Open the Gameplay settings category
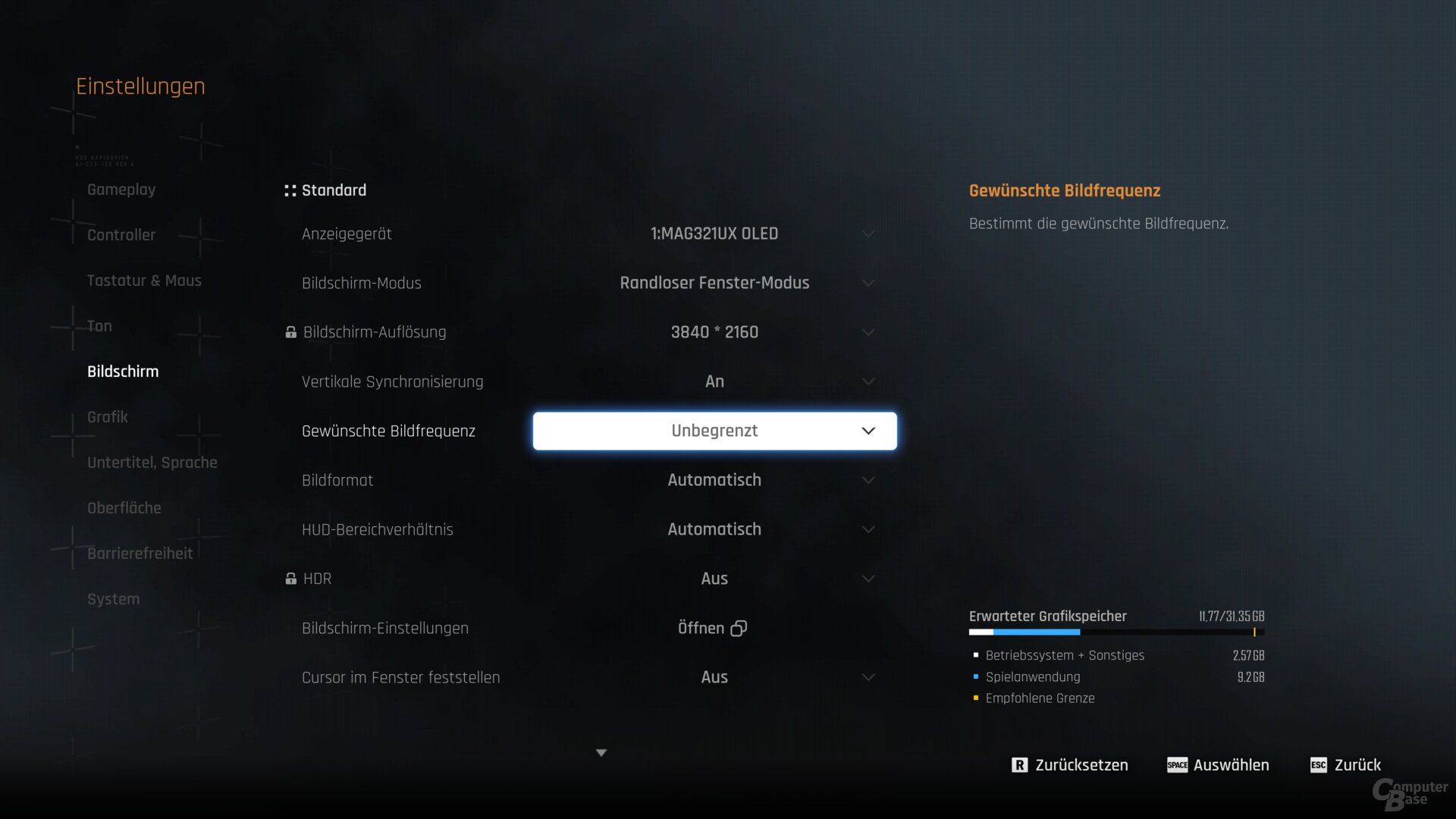Image resolution: width=1456 pixels, height=819 pixels. point(121,190)
